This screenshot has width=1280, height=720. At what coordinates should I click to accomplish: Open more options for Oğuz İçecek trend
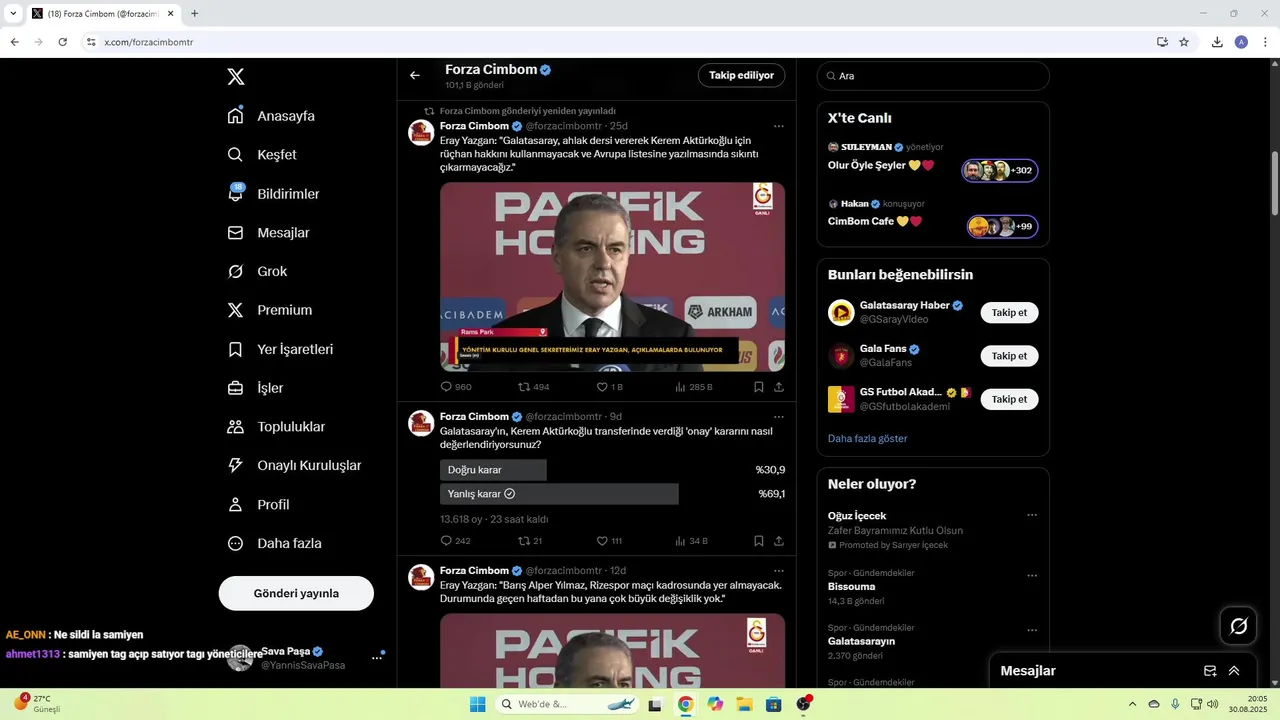pos(1032,516)
